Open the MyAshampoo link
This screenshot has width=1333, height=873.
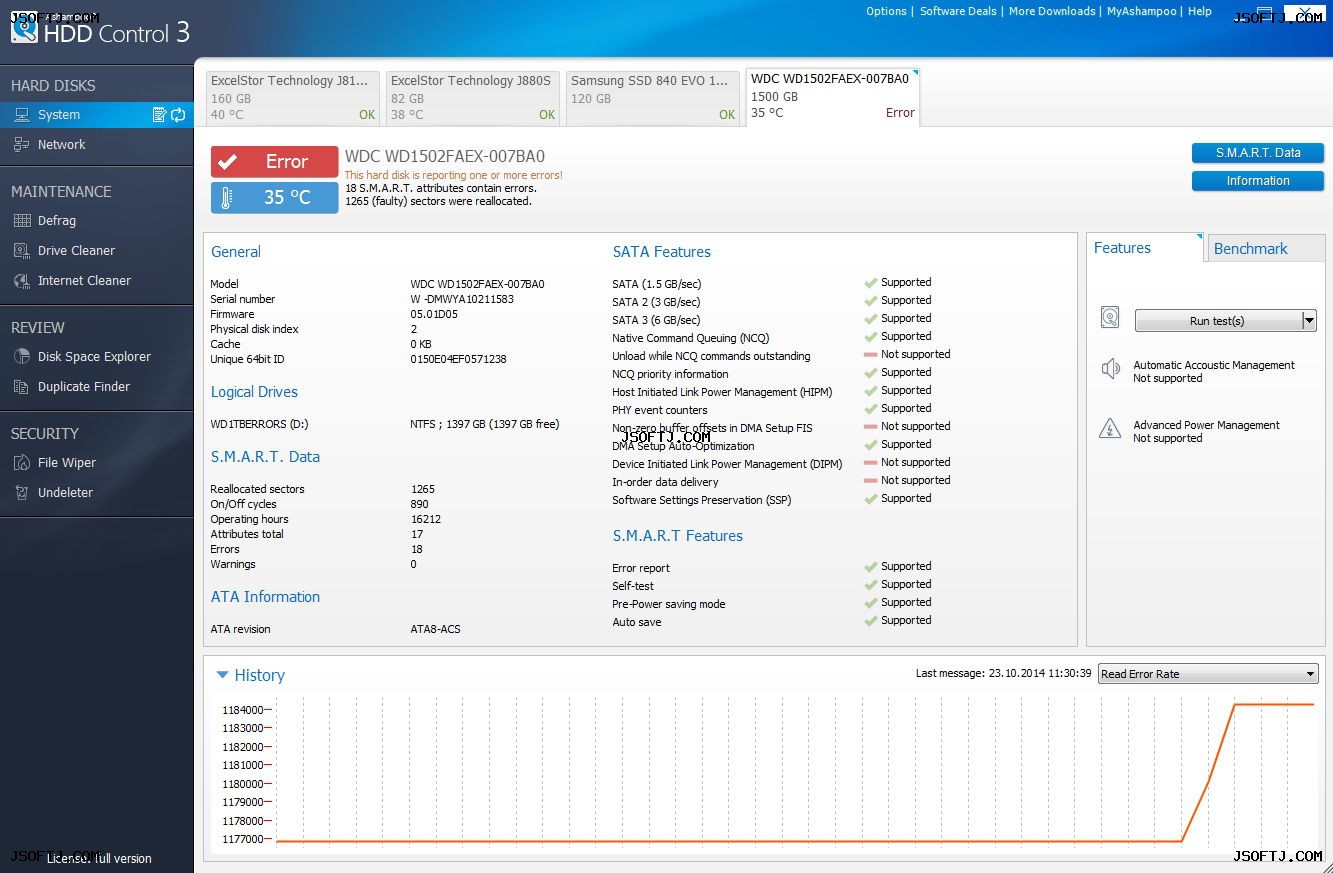[x=1143, y=11]
